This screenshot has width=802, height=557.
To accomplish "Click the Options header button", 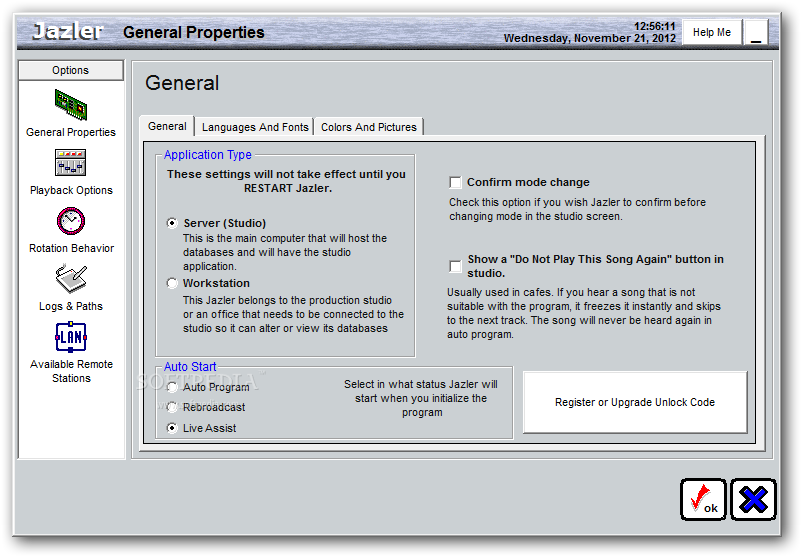I will 71,70.
